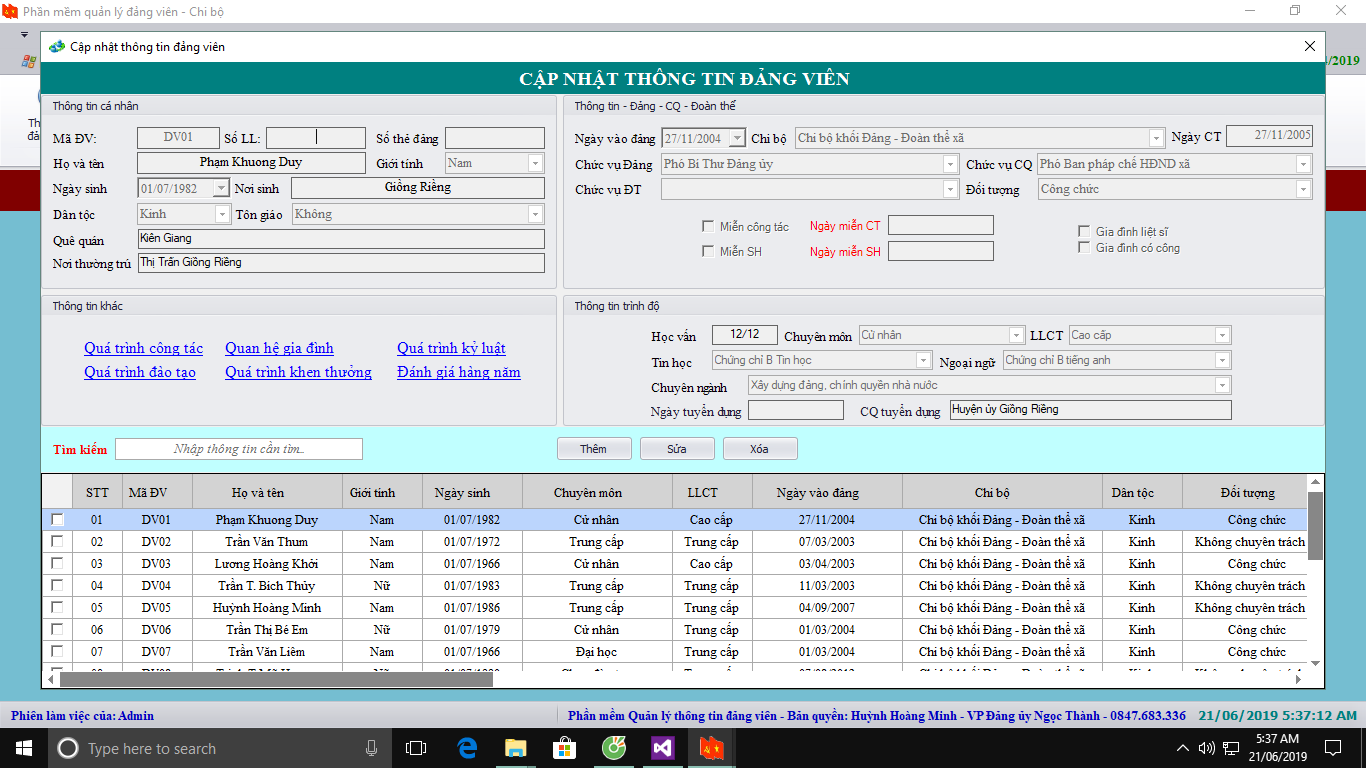Screen dimensions: 1366x768
Task: Click the green circular app taskbar icon
Action: (613, 748)
